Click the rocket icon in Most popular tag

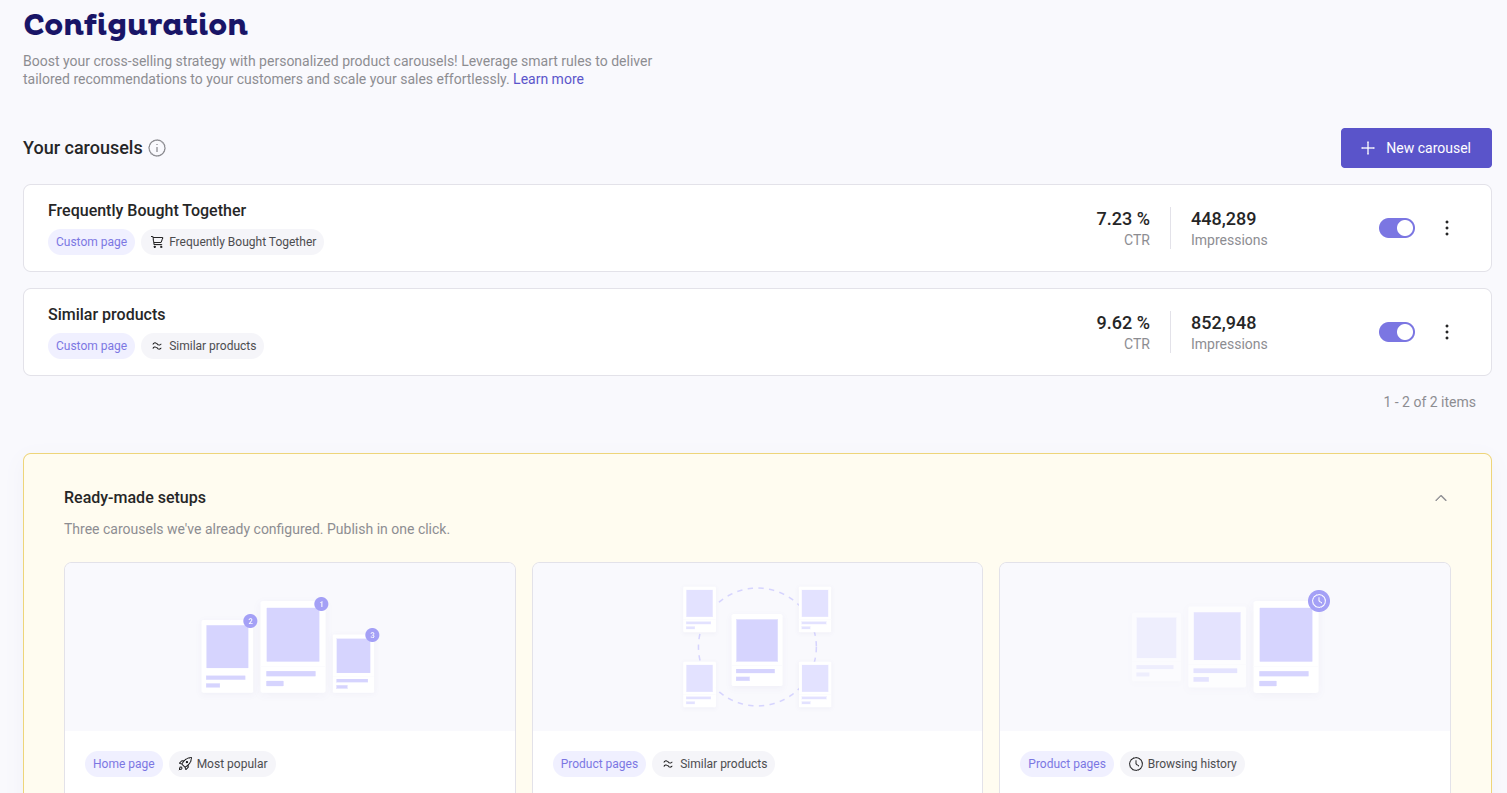[x=185, y=764]
